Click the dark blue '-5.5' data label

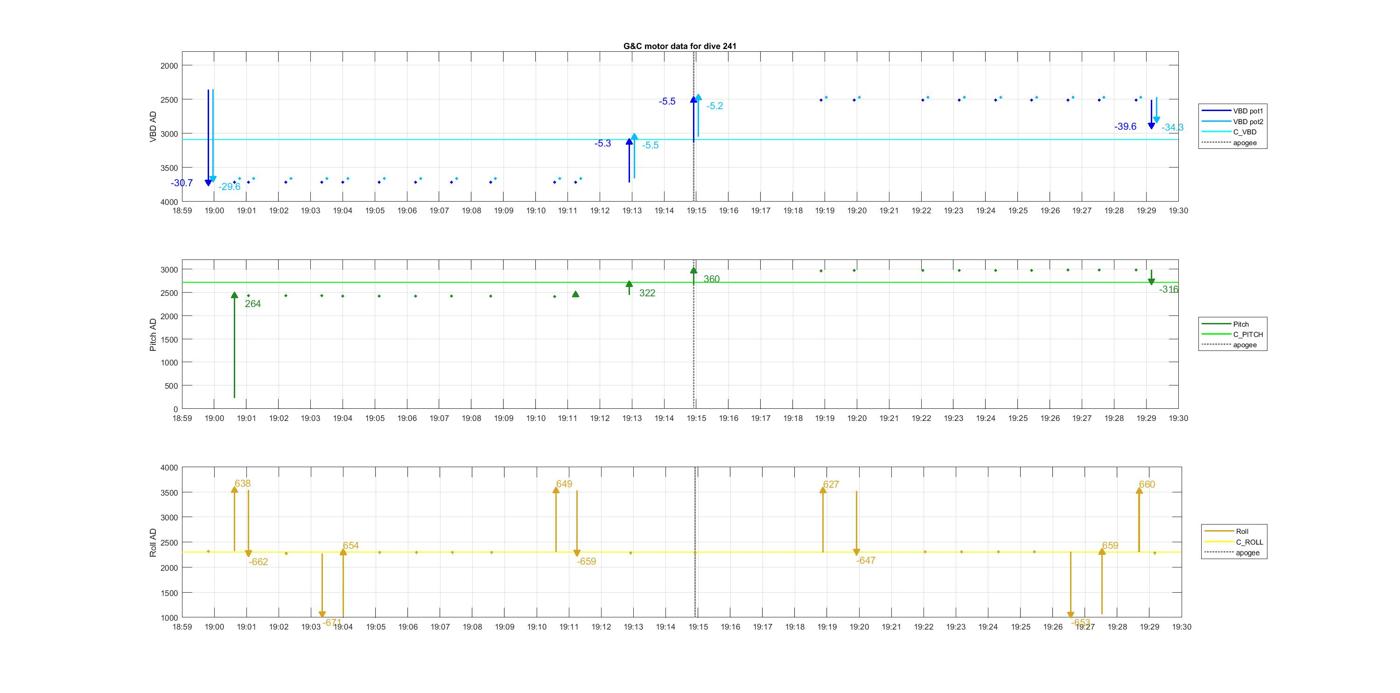[x=667, y=102]
